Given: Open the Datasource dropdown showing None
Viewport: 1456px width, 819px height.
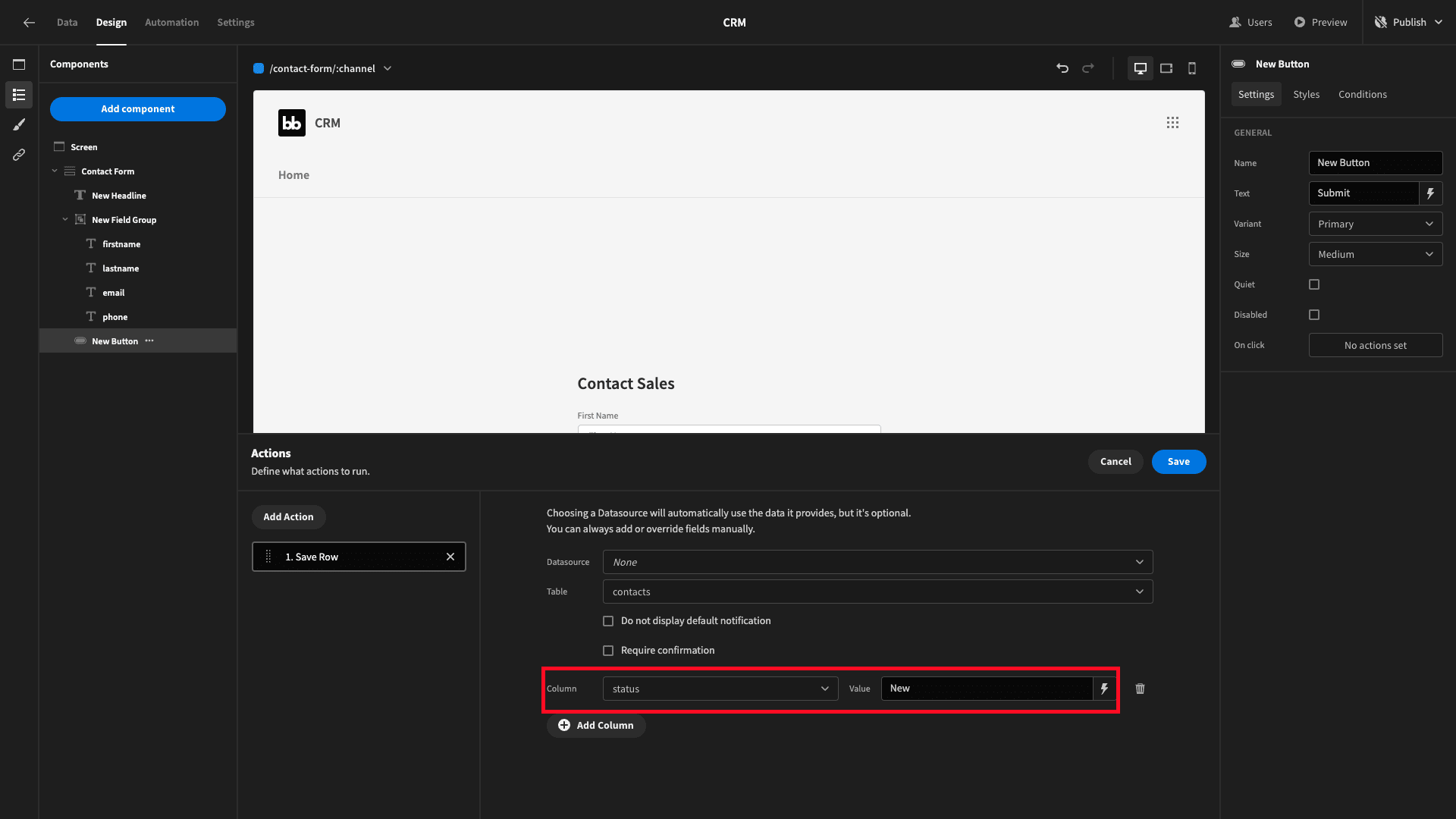Looking at the screenshot, I should point(877,562).
